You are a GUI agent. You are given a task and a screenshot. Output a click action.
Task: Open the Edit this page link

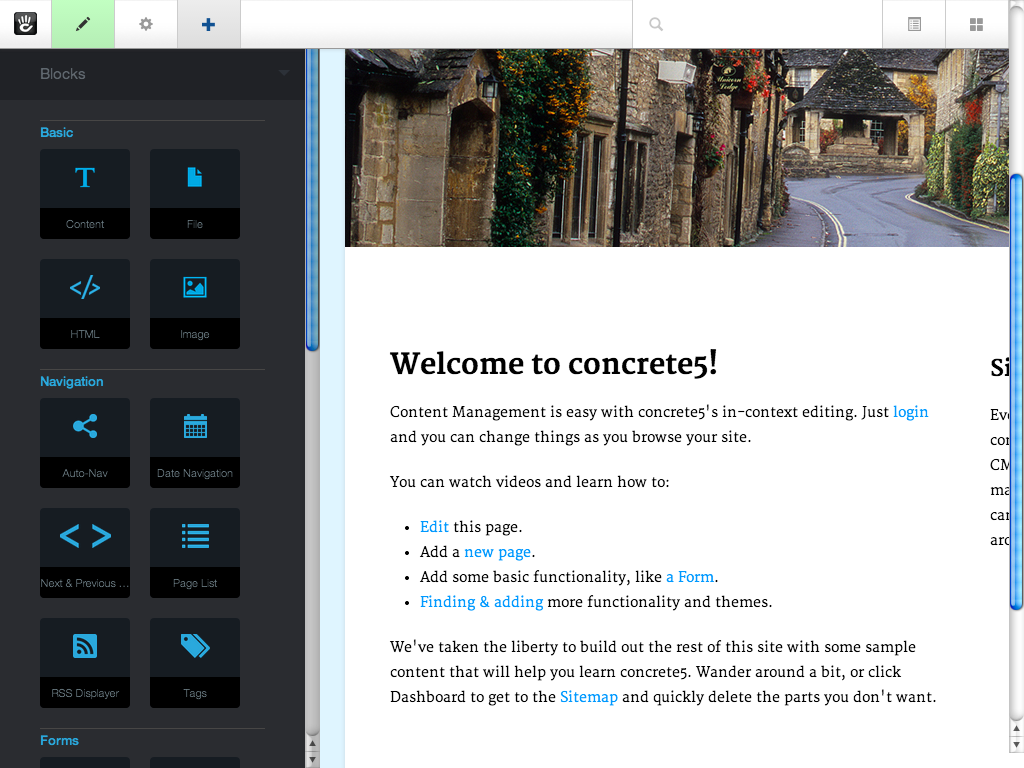click(434, 527)
